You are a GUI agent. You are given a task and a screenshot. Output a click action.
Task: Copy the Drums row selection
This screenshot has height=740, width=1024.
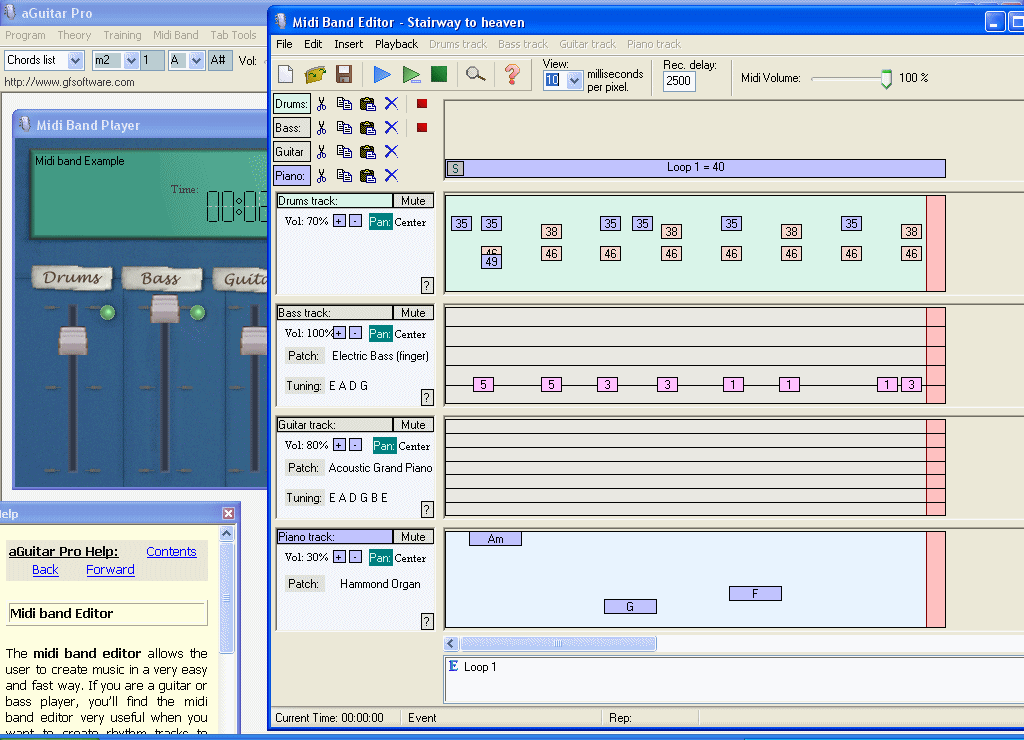tap(344, 104)
